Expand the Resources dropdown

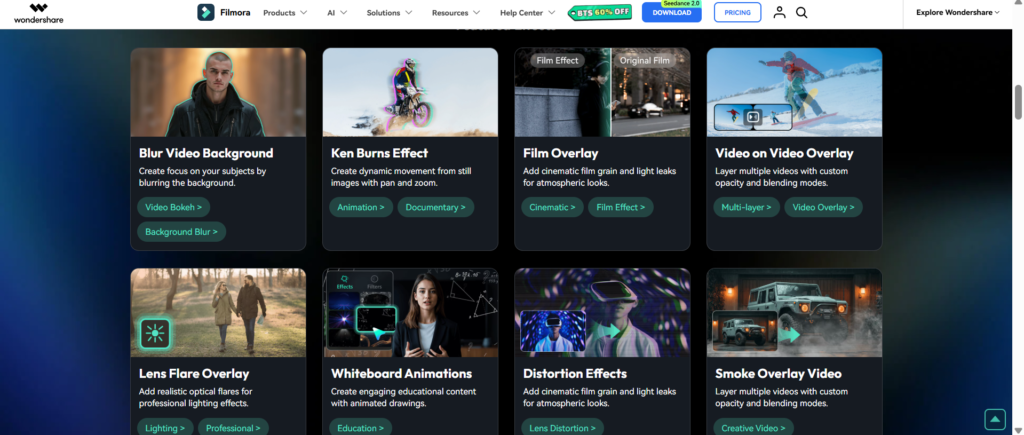click(456, 12)
